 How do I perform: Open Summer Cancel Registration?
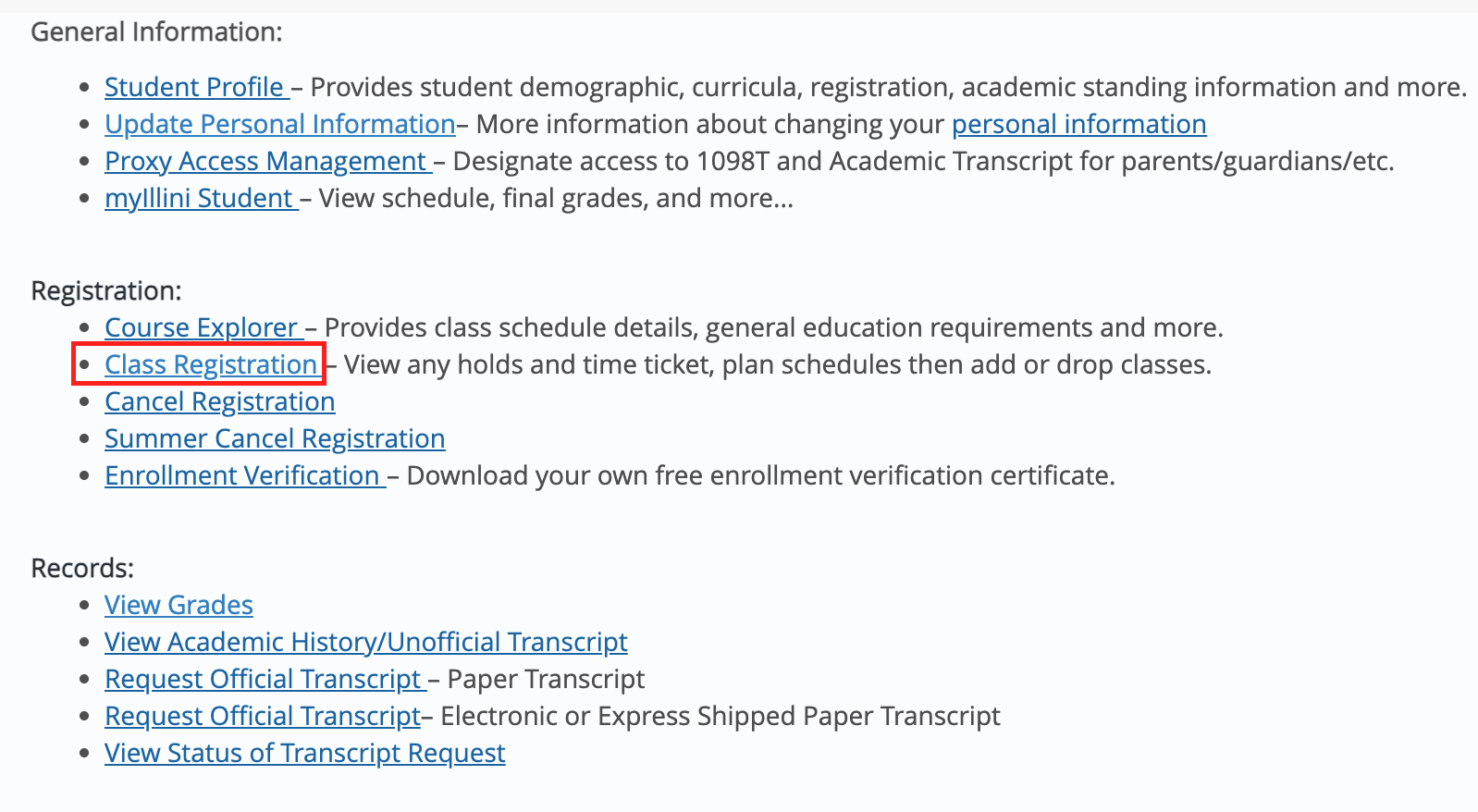pos(275,438)
